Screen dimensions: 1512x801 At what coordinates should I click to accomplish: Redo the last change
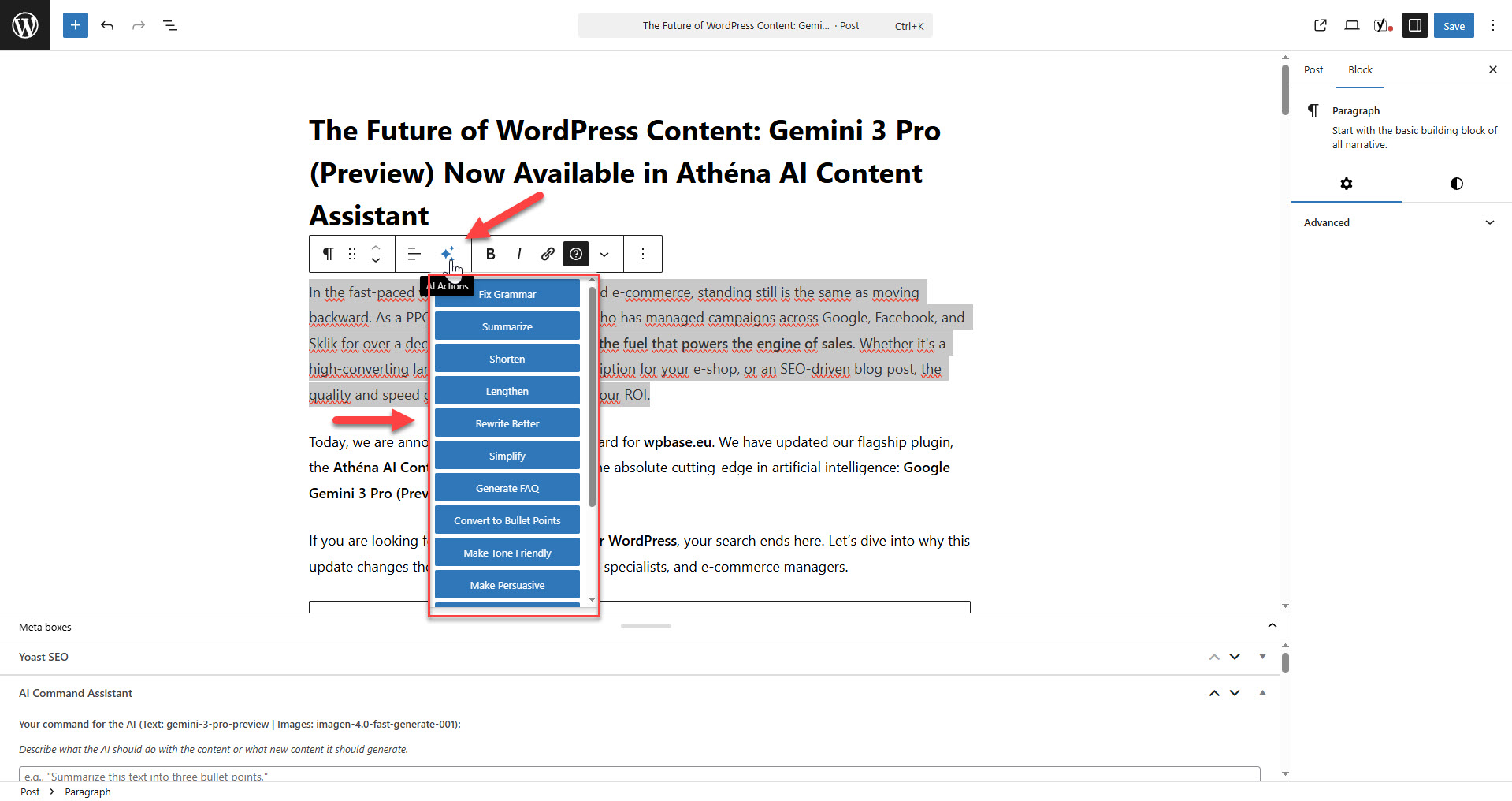click(139, 25)
